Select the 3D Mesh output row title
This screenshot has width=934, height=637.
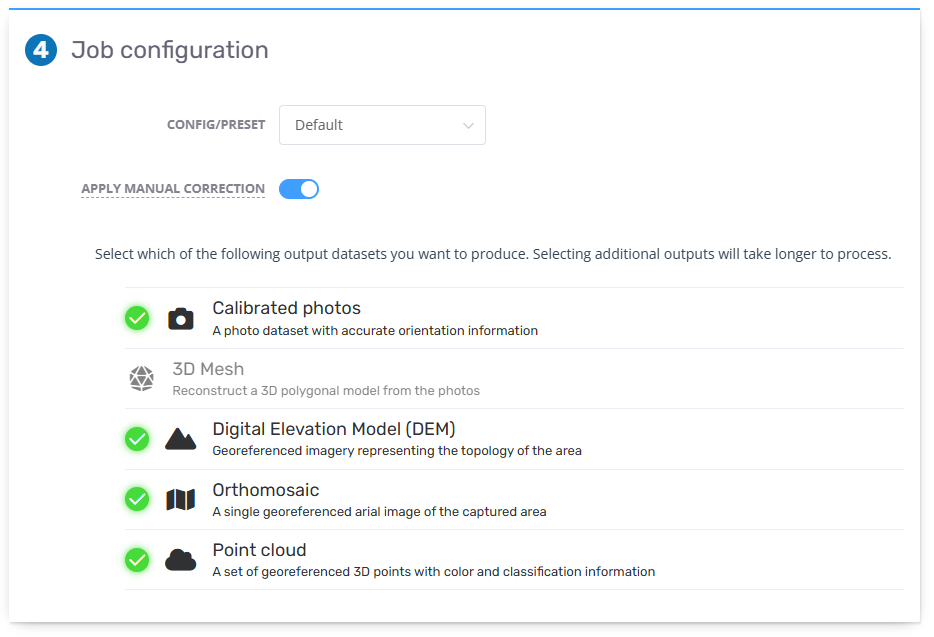[208, 369]
